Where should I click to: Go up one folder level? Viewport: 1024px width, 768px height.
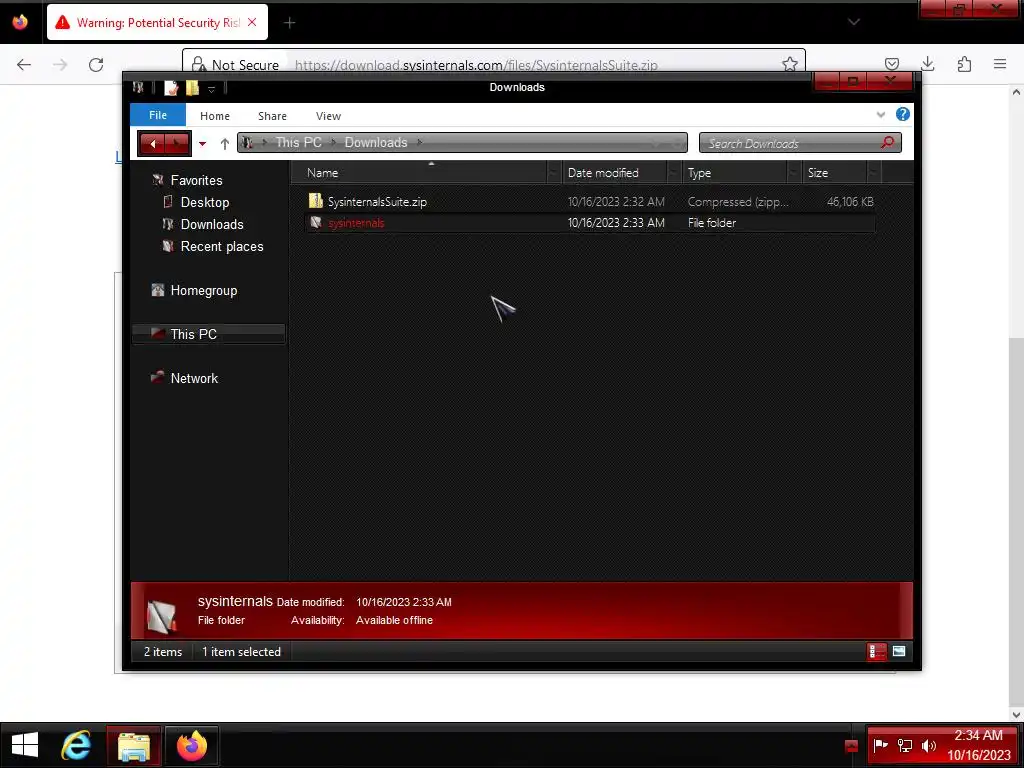point(225,144)
